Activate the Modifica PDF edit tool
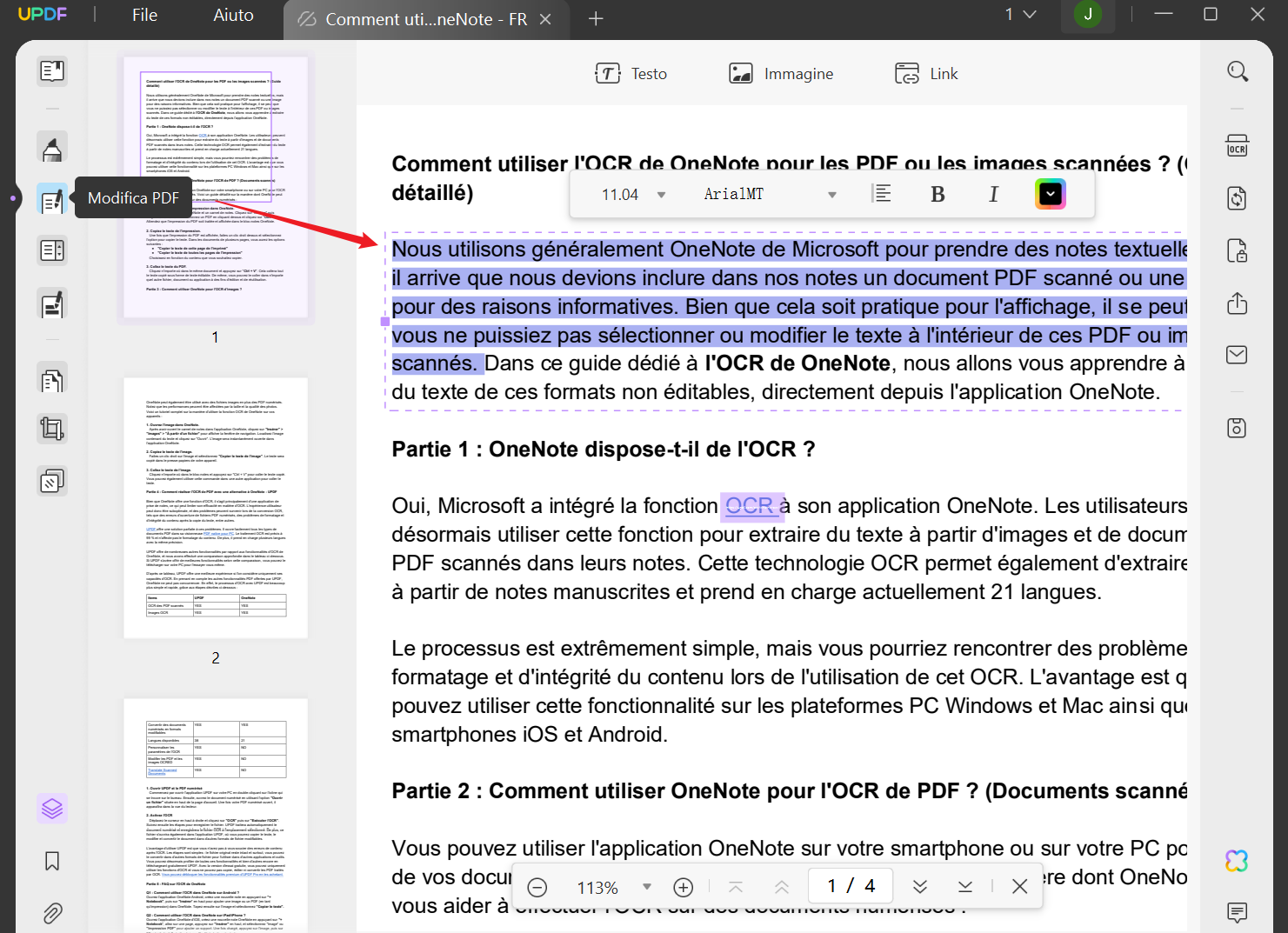1288x933 pixels. click(x=52, y=199)
